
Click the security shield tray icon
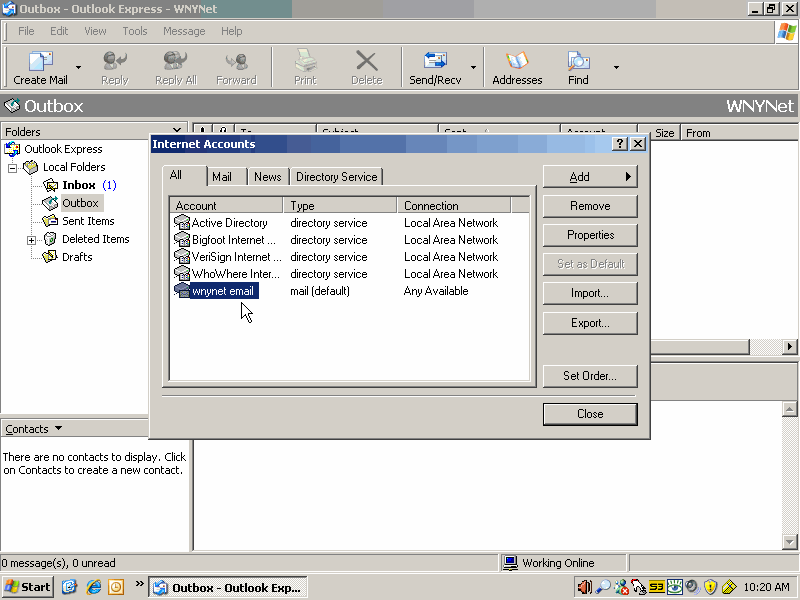point(711,587)
